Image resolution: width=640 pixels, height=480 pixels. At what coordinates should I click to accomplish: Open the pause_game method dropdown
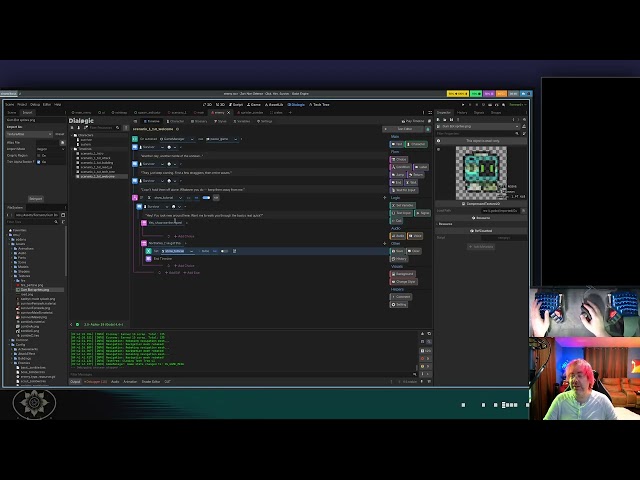[x=221, y=139]
